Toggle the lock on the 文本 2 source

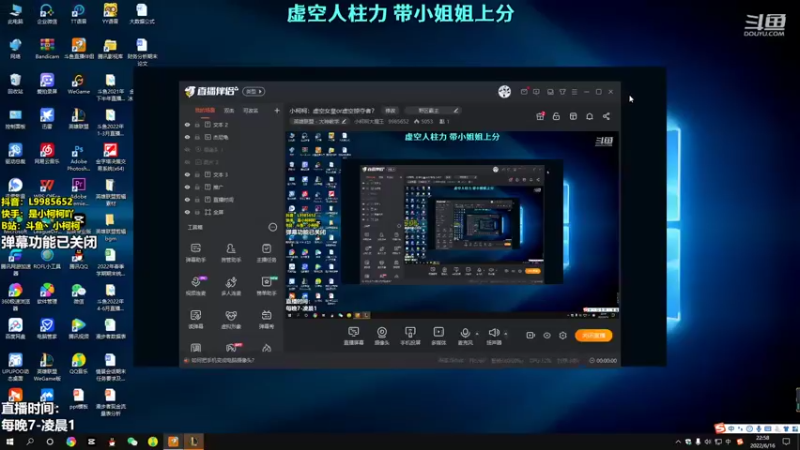coord(197,124)
